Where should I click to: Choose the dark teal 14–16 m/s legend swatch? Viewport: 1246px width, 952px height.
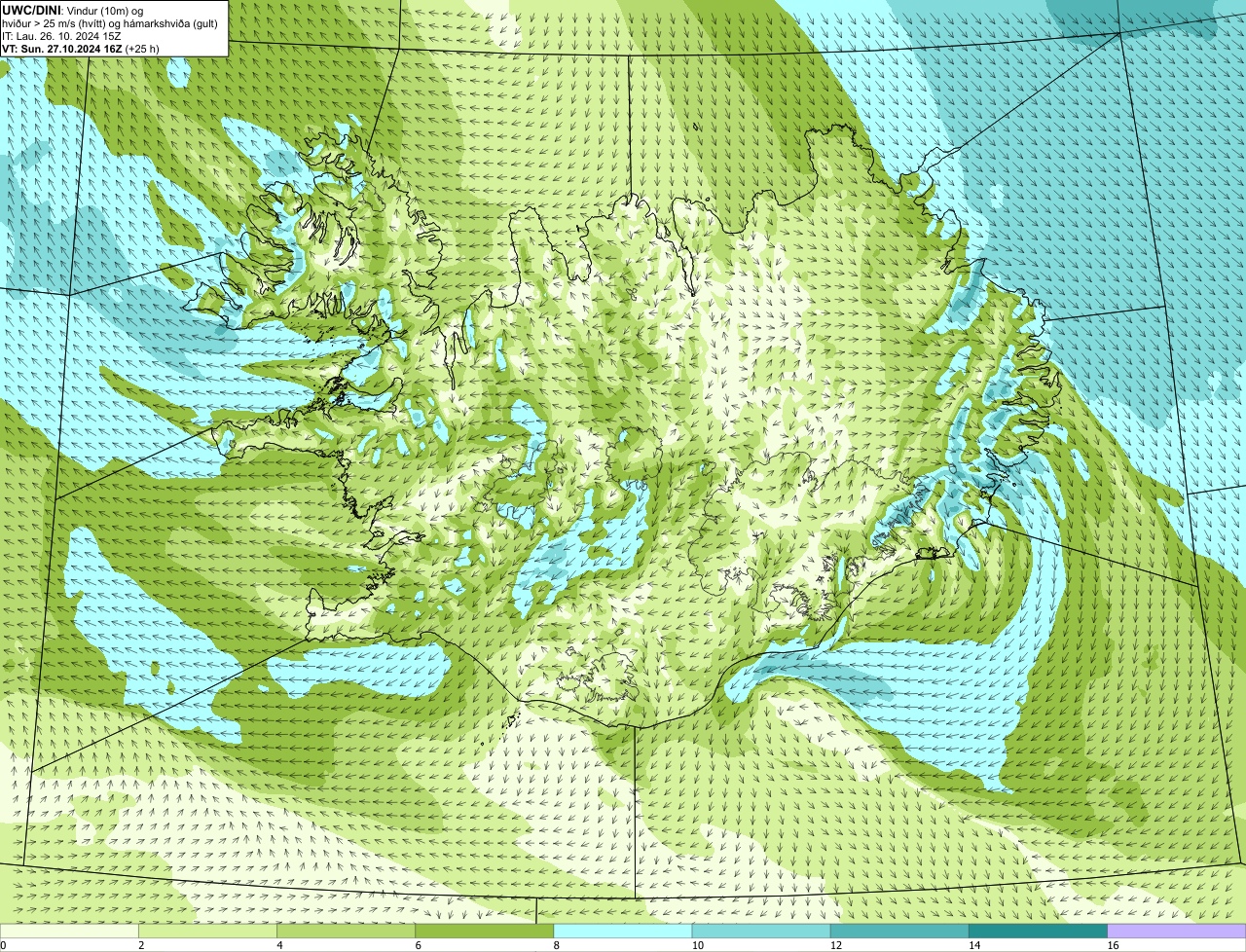coord(1038,931)
